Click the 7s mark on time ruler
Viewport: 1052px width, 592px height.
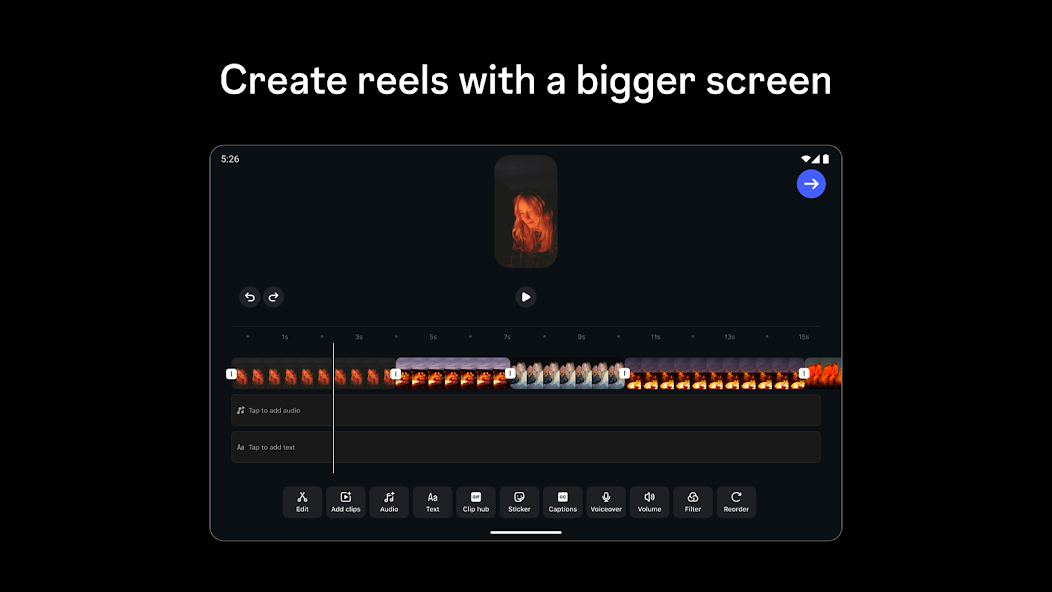(507, 337)
